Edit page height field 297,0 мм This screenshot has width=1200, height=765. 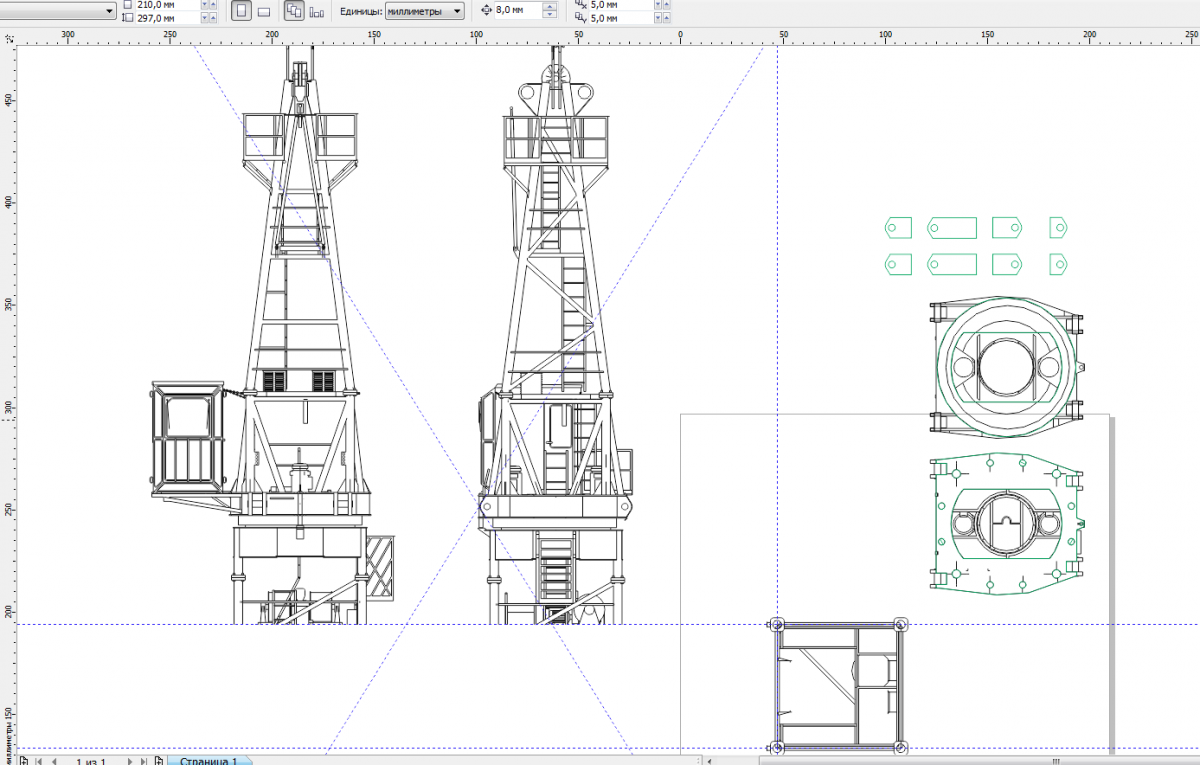click(x=166, y=18)
